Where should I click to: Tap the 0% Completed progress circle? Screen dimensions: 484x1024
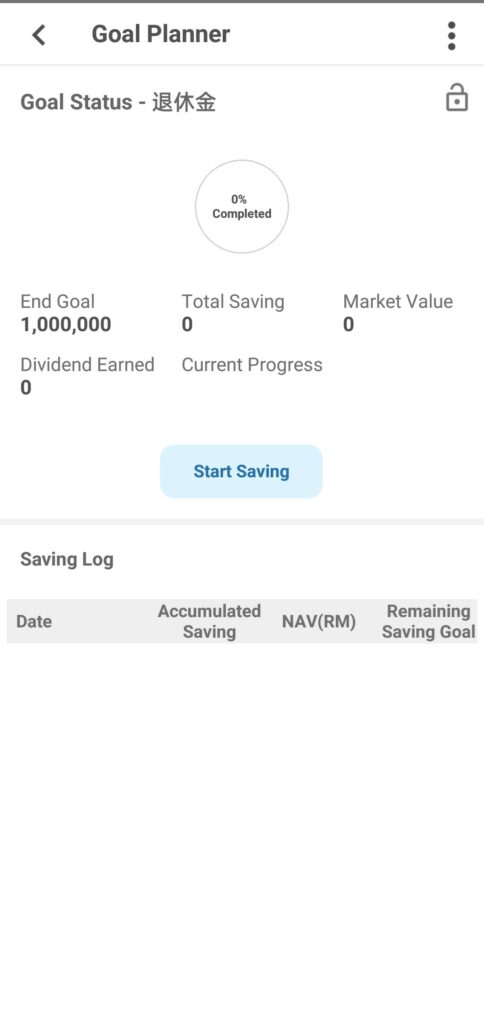tap(242, 206)
